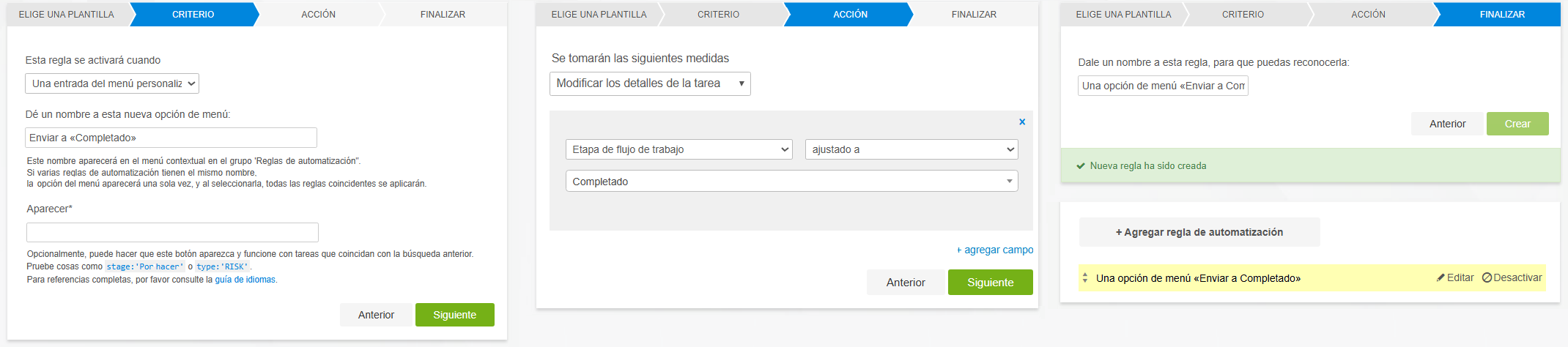Click the empty Aparecer input field
The width and height of the screenshot is (1568, 347).
(x=172, y=233)
